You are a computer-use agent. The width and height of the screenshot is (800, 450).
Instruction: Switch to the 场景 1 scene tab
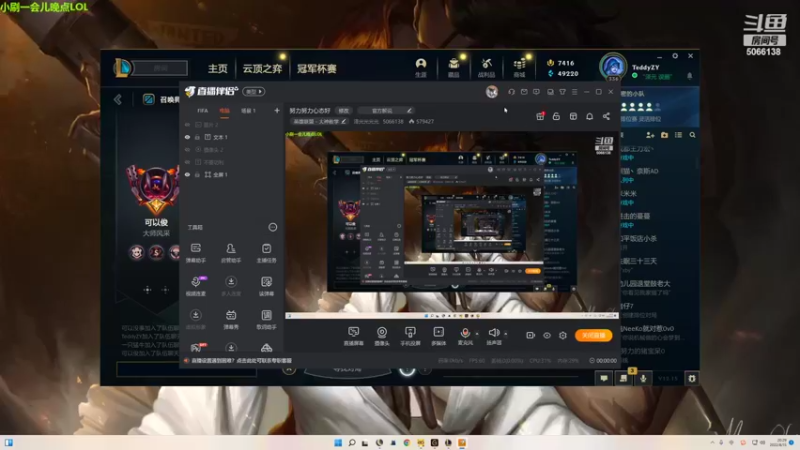click(248, 111)
